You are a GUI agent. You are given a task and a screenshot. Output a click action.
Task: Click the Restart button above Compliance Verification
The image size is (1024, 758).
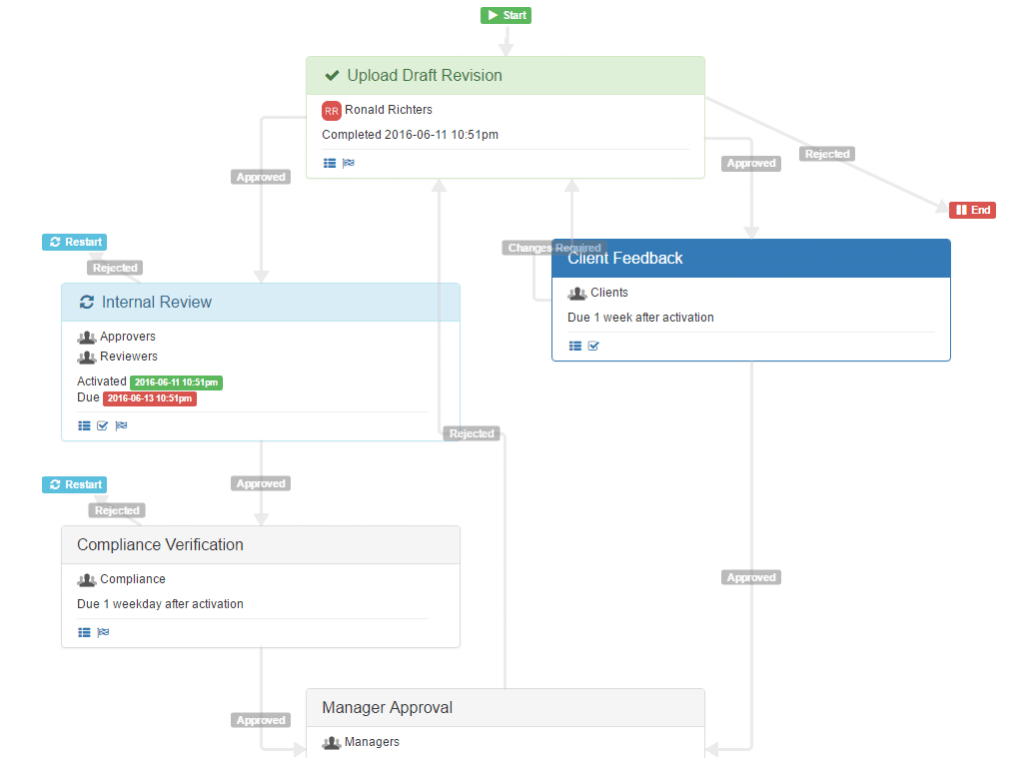coord(74,485)
